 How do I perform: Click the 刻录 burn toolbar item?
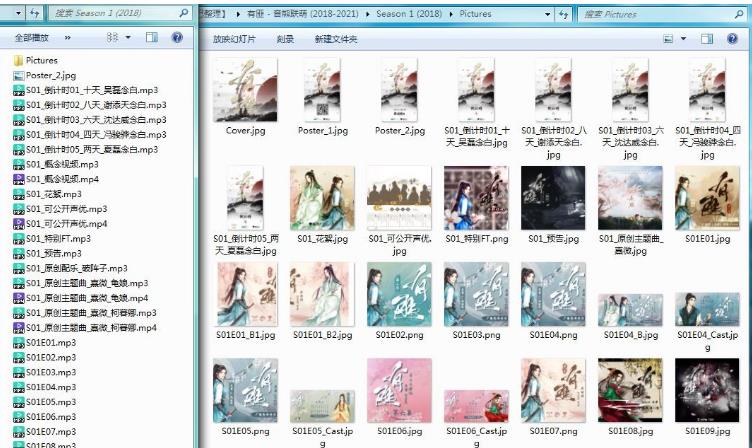(x=285, y=39)
